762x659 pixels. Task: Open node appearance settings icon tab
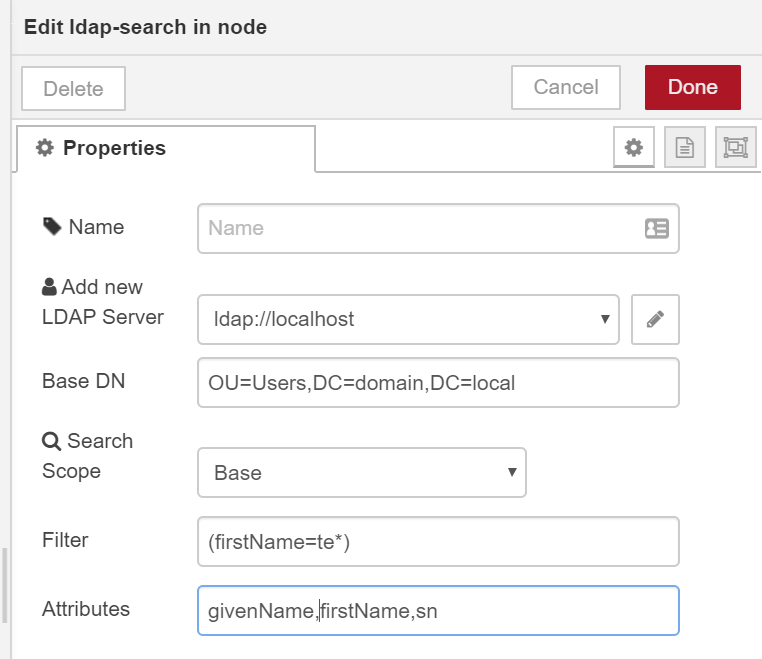coord(736,147)
